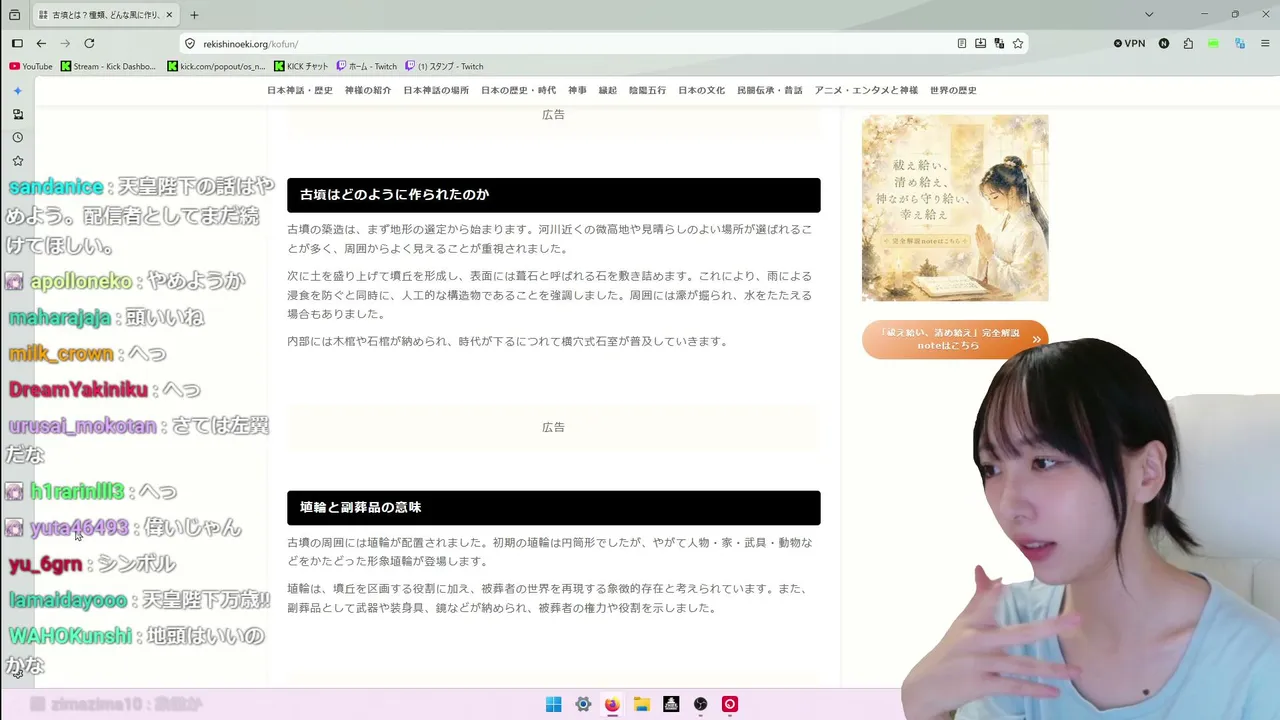This screenshot has width=1280, height=720.
Task: Open the 日本神話の場所 menu
Action: (x=436, y=90)
